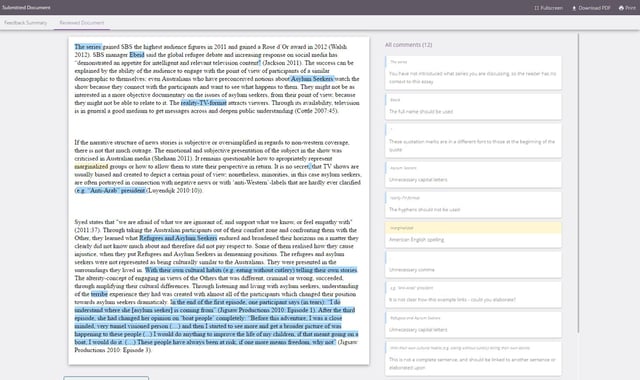The height and width of the screenshot is (380, 640).
Task: Open the 'Unnecessary comma' comment card
Action: point(473,264)
